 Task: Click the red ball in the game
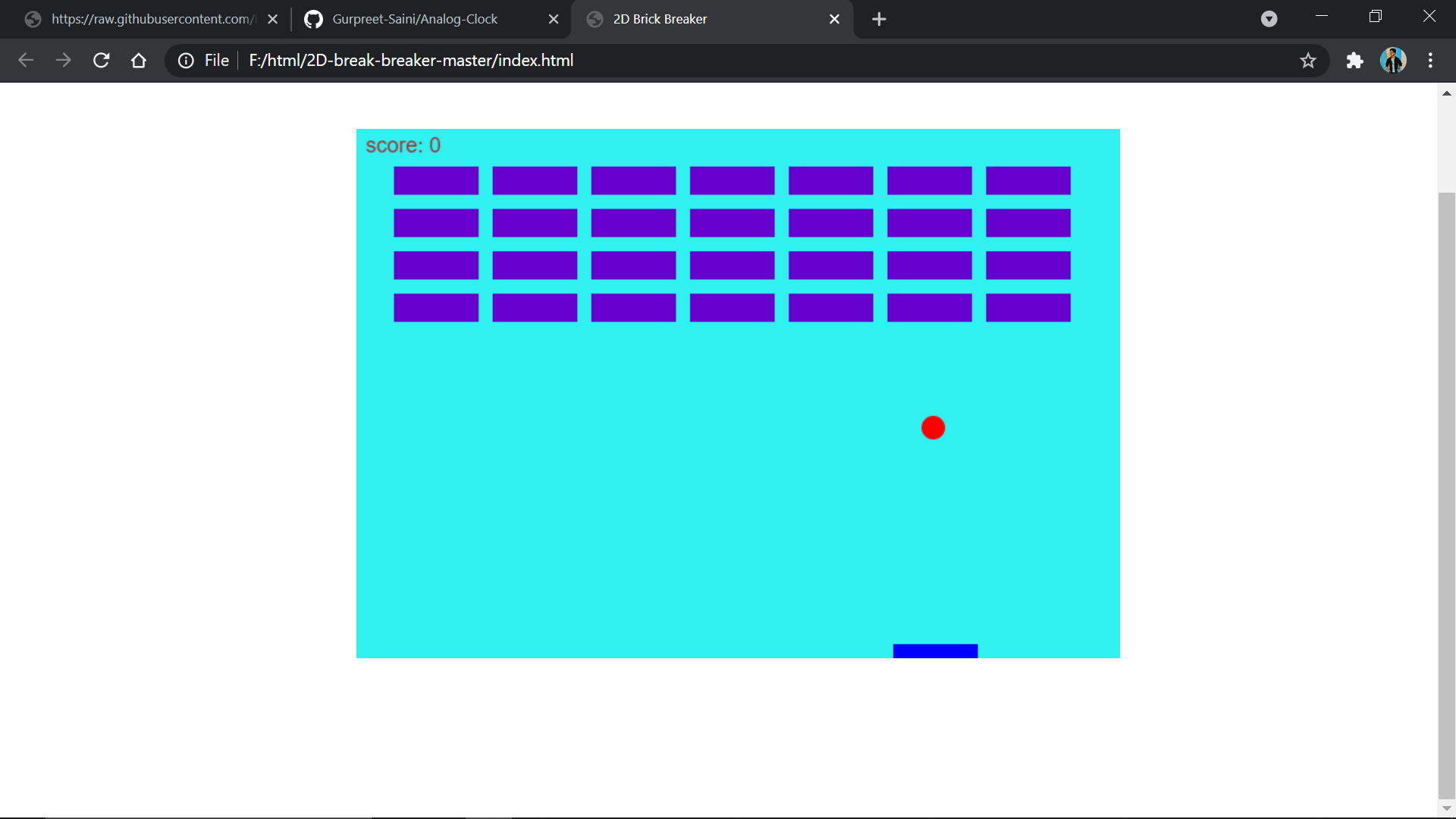[933, 428]
